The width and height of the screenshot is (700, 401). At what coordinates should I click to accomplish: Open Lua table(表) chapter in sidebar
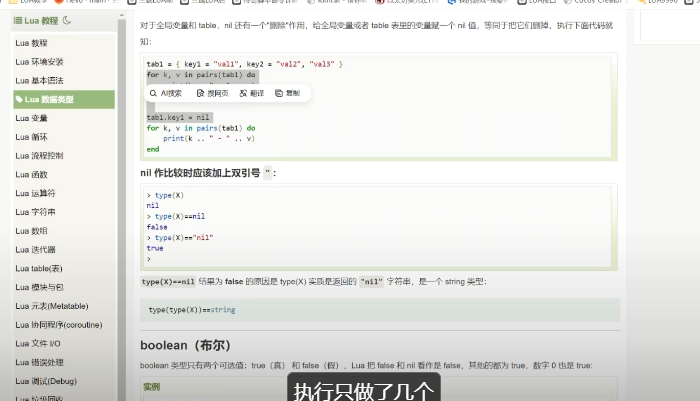tap(37, 268)
